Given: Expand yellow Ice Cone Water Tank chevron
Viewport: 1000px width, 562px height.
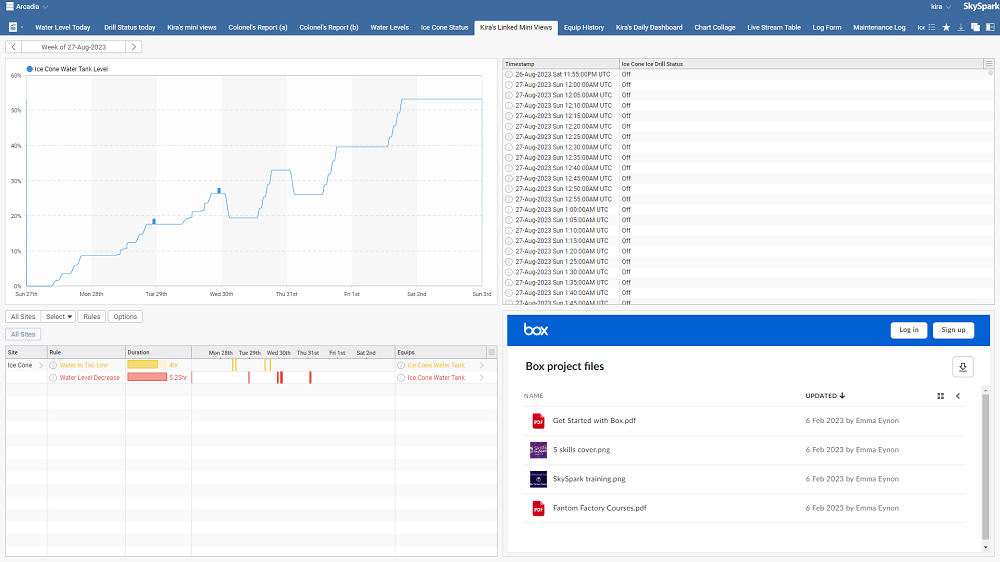Looking at the screenshot, I should (482, 366).
